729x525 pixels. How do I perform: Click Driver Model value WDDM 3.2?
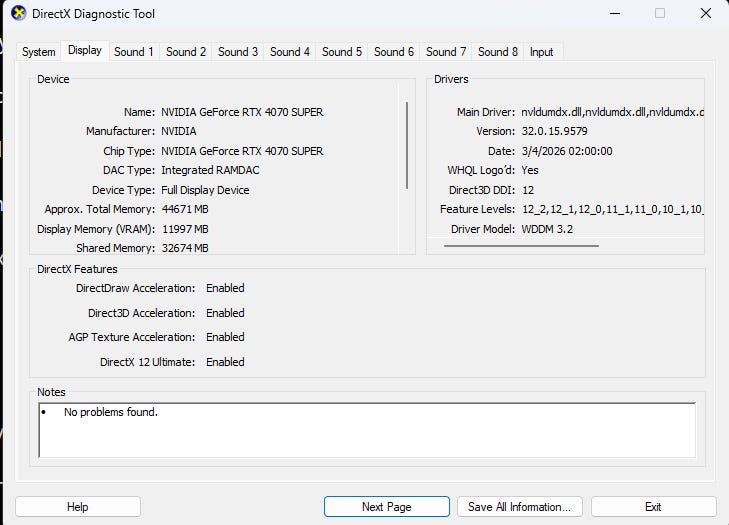547,229
